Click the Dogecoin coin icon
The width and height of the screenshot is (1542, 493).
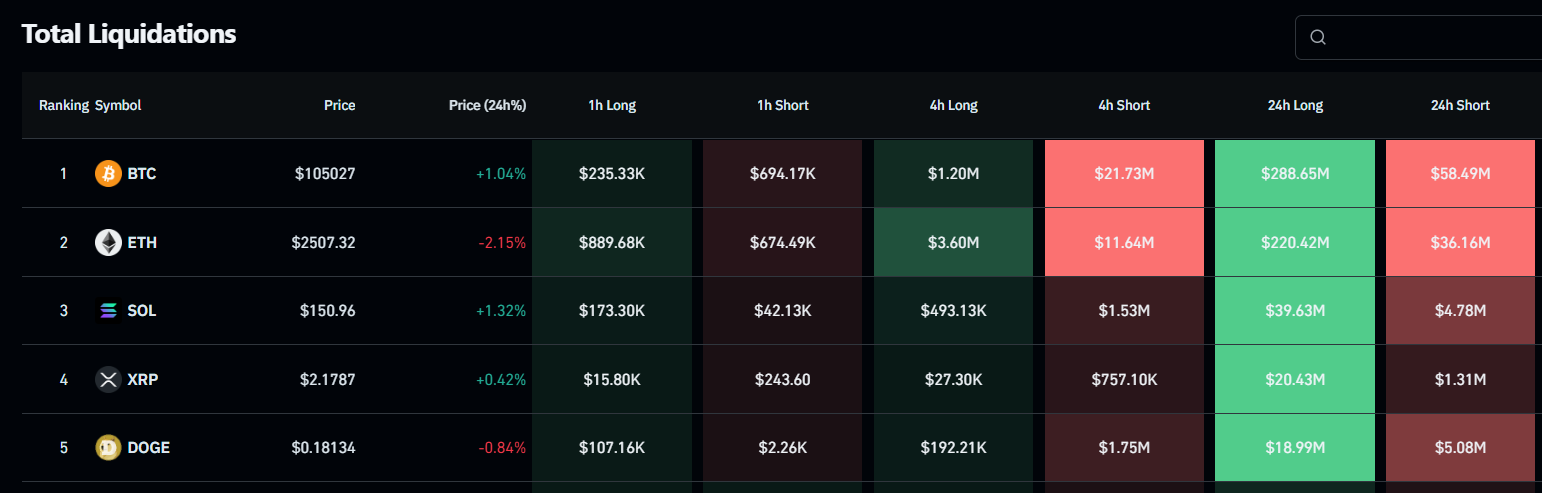coord(108,448)
